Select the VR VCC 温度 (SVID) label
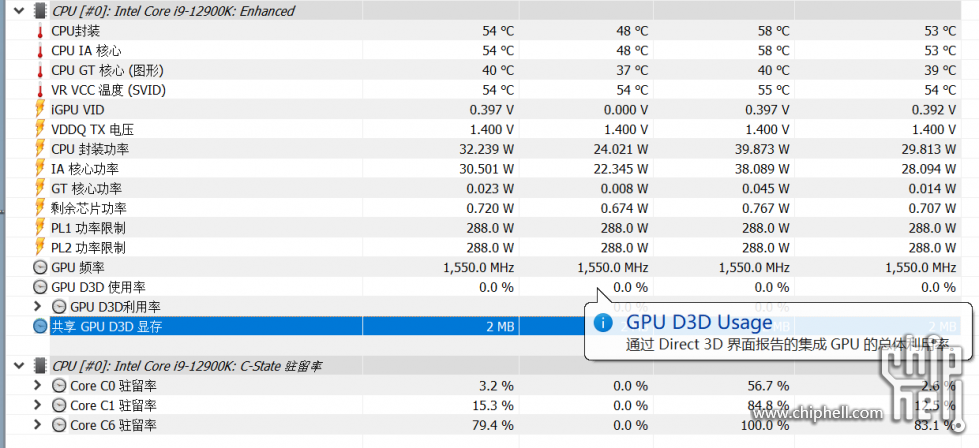 [x=109, y=90]
